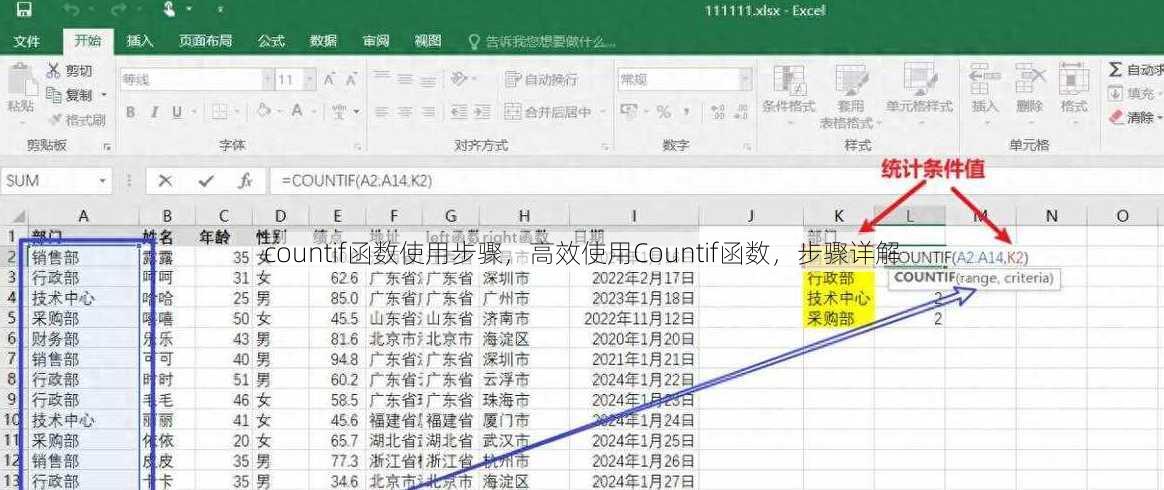Toggle italic formatting I
1164x490 pixels.
tap(154, 112)
